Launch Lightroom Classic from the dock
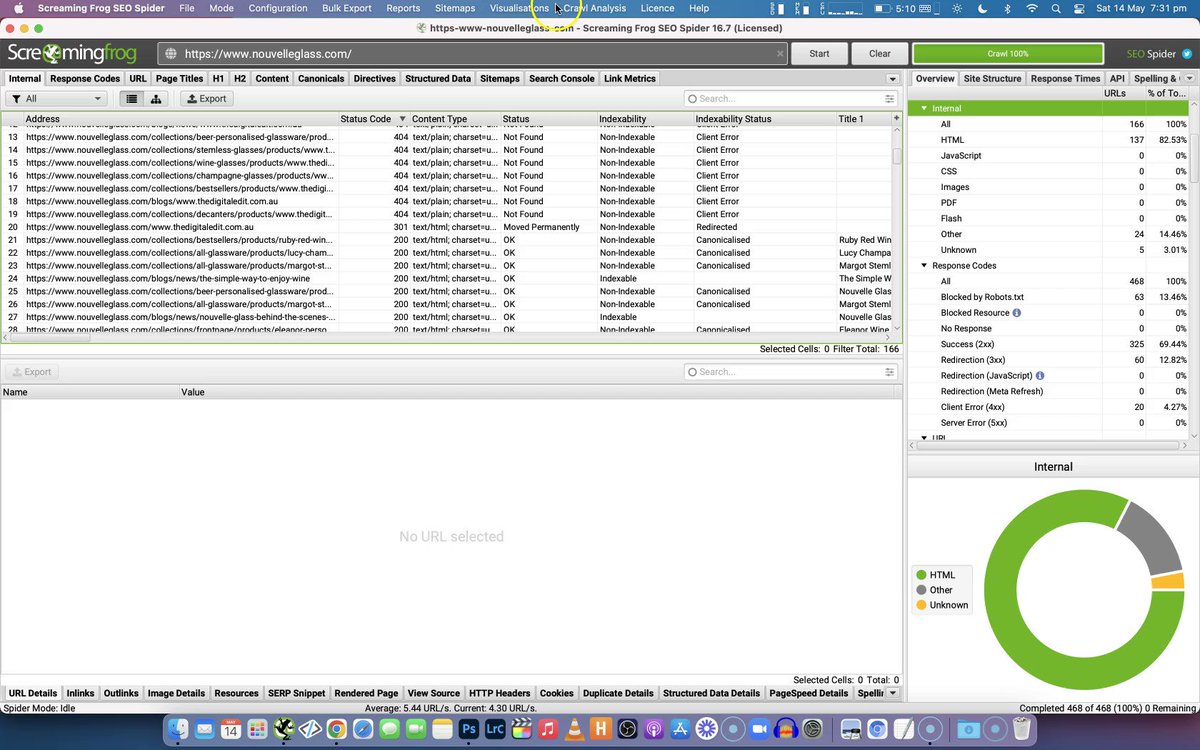Screen dimensions: 1200x750 point(494,730)
